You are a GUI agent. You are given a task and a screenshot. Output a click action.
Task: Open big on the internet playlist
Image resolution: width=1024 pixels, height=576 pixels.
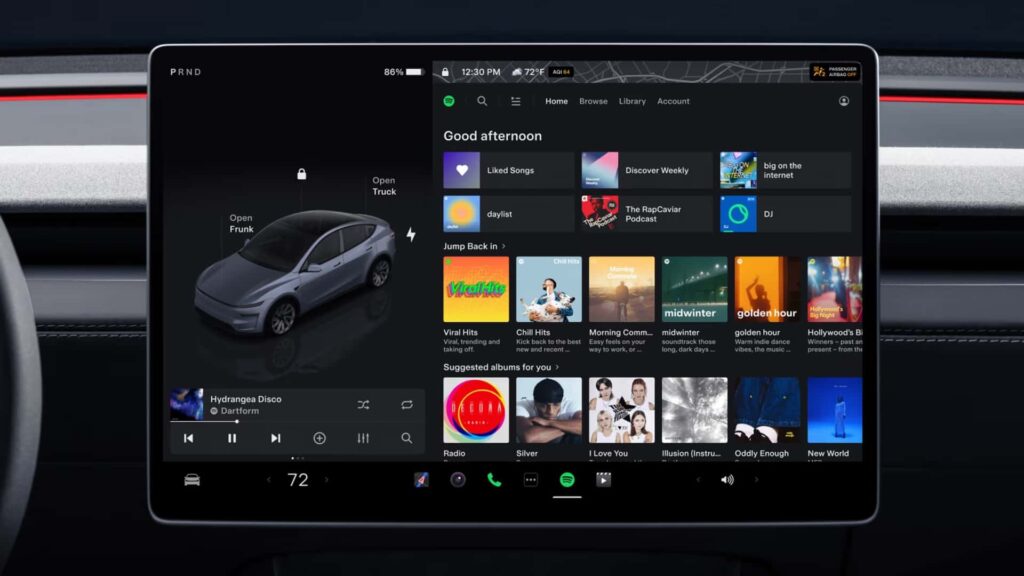(786, 170)
